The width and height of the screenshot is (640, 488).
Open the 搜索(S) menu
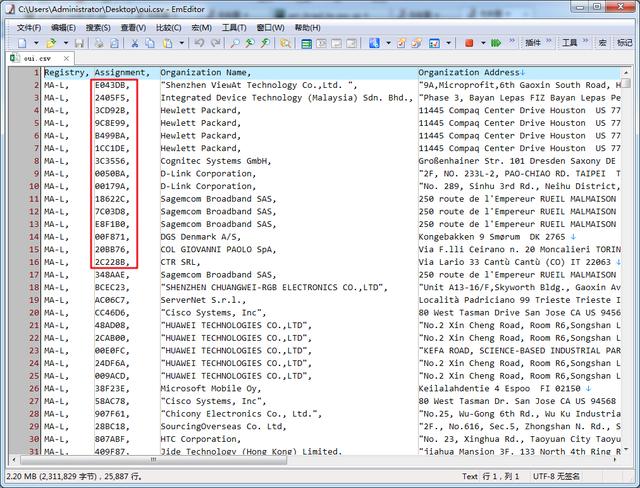tap(98, 28)
